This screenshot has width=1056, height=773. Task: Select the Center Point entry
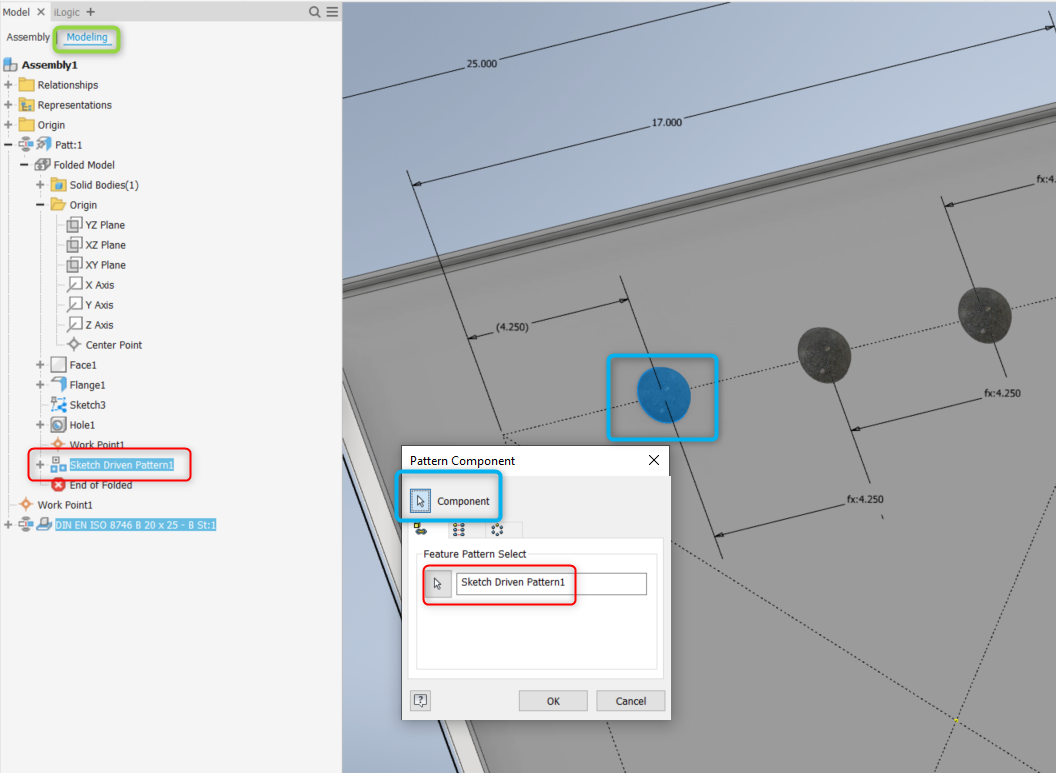114,345
